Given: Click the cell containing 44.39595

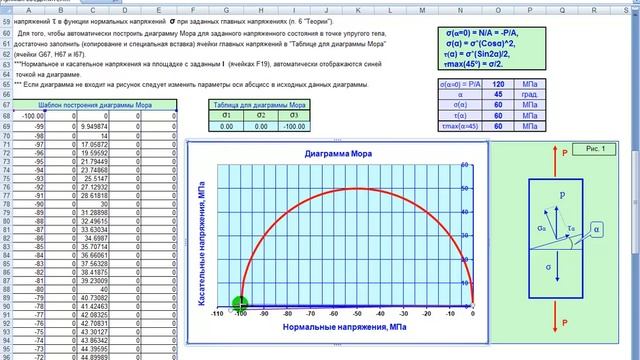Looking at the screenshot, I should 93,349.
